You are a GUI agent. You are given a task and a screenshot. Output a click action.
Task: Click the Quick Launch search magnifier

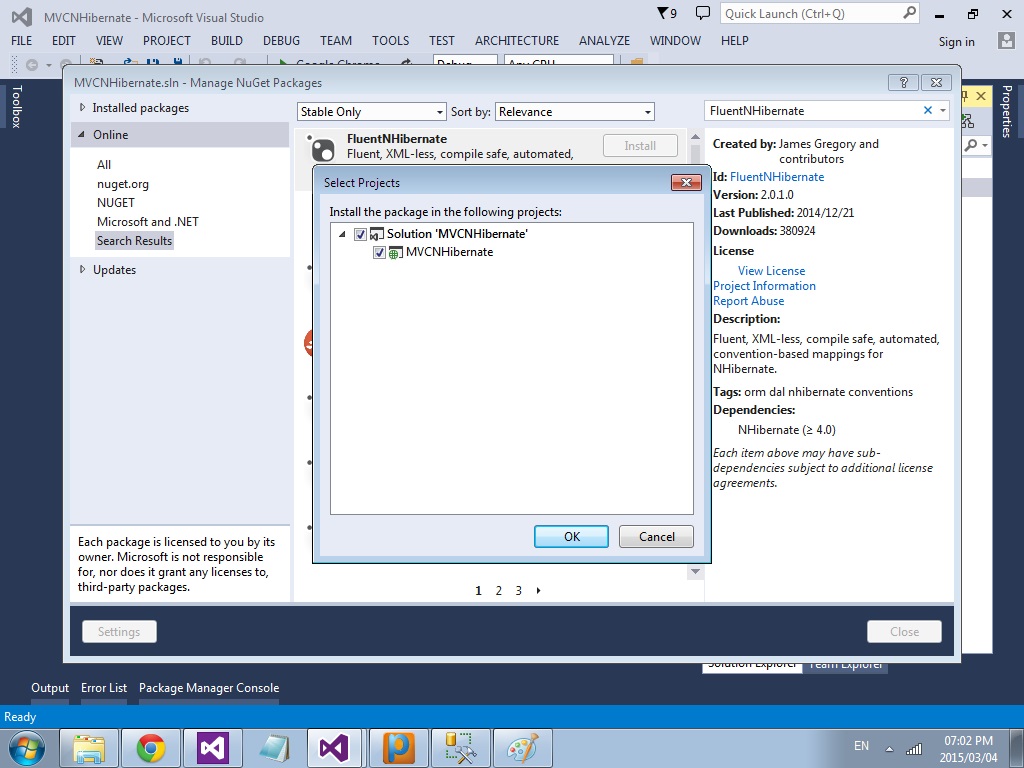coord(909,13)
